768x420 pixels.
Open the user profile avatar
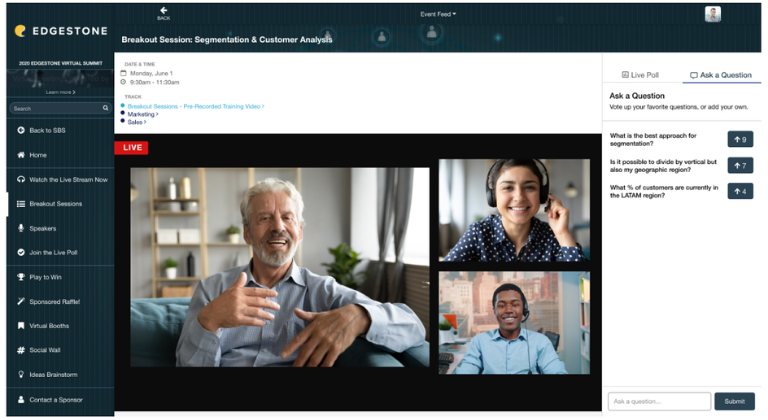pos(712,14)
